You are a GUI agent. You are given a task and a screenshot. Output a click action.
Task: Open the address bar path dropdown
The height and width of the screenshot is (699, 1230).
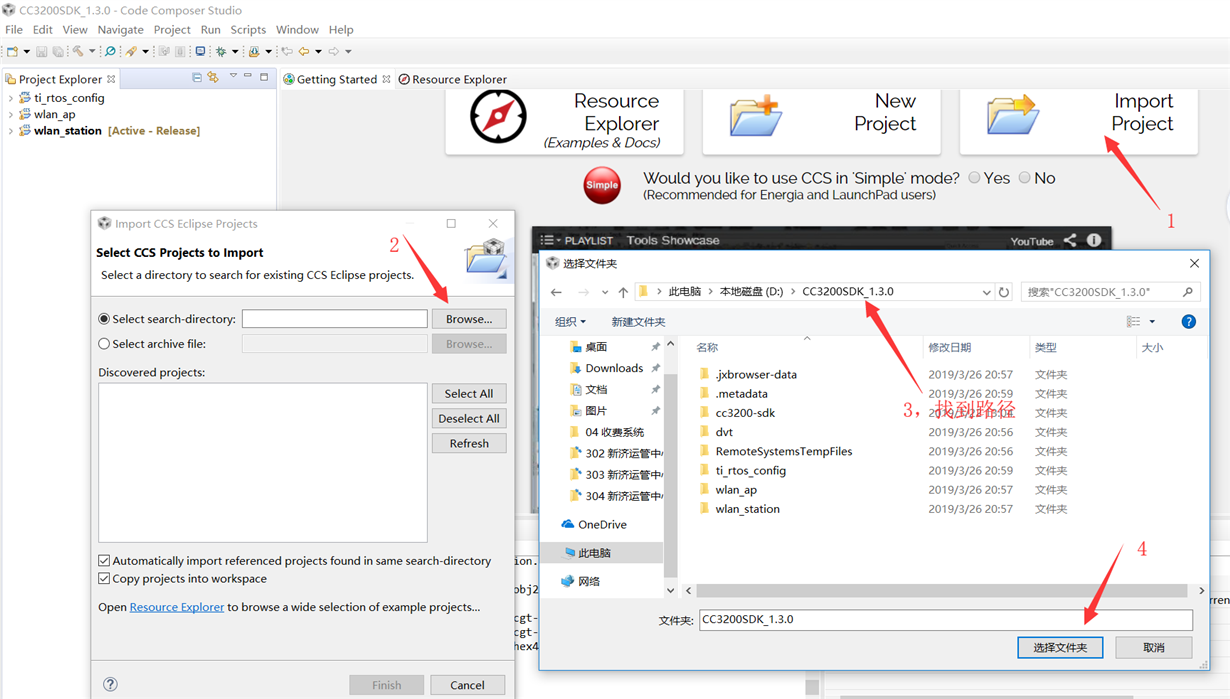(986, 292)
